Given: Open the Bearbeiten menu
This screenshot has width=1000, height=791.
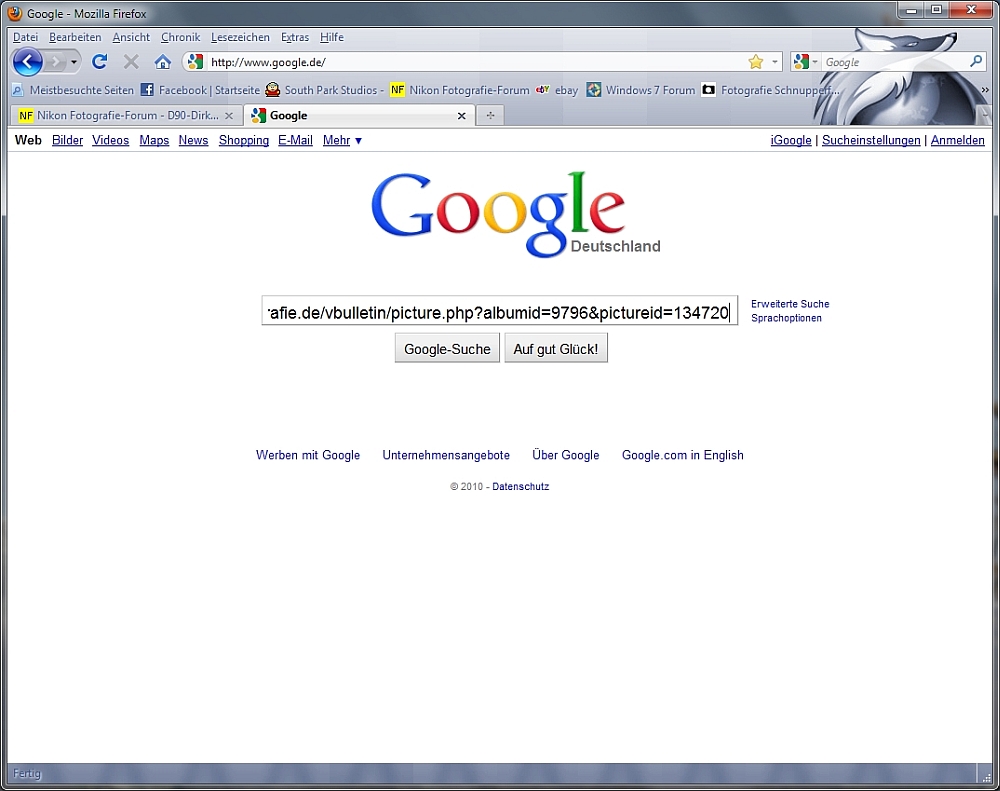Looking at the screenshot, I should point(75,37).
